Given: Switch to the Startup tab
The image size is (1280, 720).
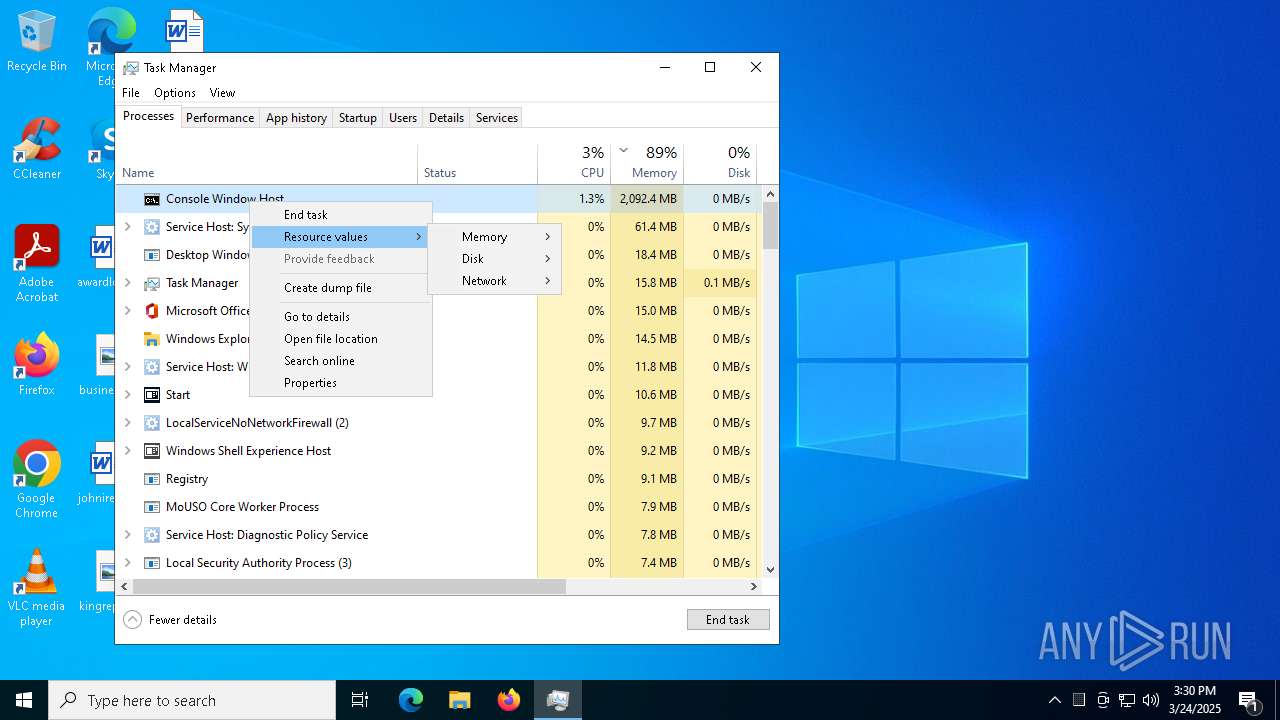Looking at the screenshot, I should [x=357, y=118].
